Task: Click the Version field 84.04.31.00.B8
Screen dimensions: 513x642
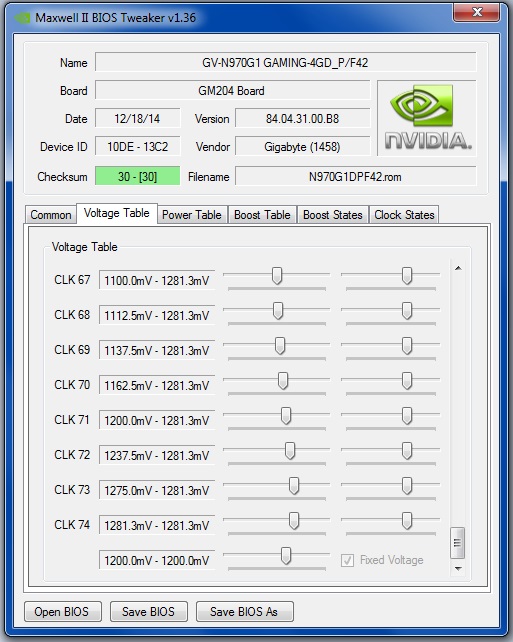Action: (303, 119)
